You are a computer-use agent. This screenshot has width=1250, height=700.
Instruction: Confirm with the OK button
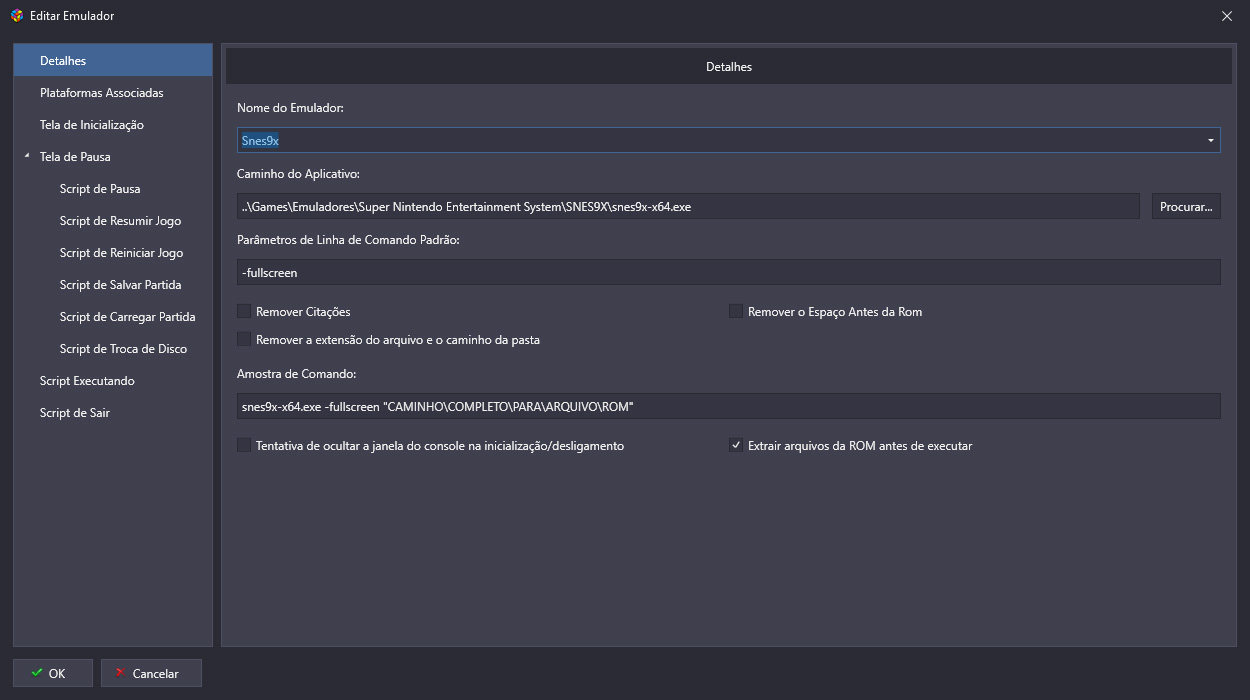(53, 673)
